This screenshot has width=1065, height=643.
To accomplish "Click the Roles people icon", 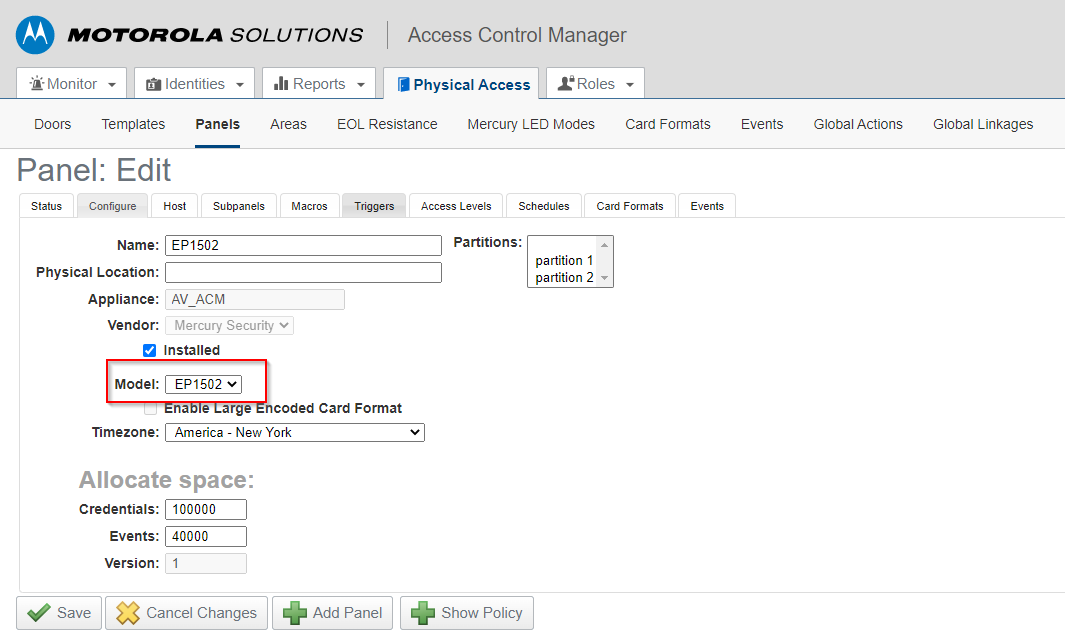I will point(567,83).
